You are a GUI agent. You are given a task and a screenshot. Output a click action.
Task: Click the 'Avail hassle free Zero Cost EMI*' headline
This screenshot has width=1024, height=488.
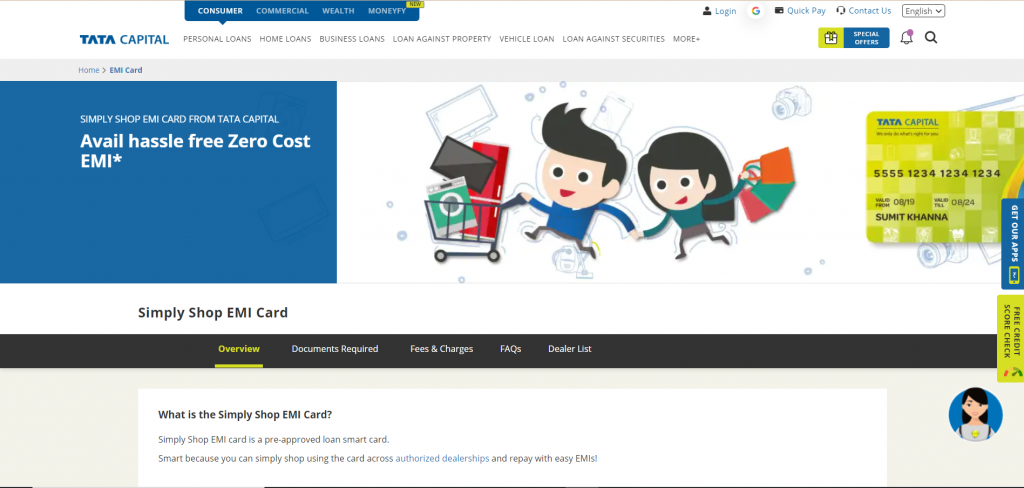195,150
